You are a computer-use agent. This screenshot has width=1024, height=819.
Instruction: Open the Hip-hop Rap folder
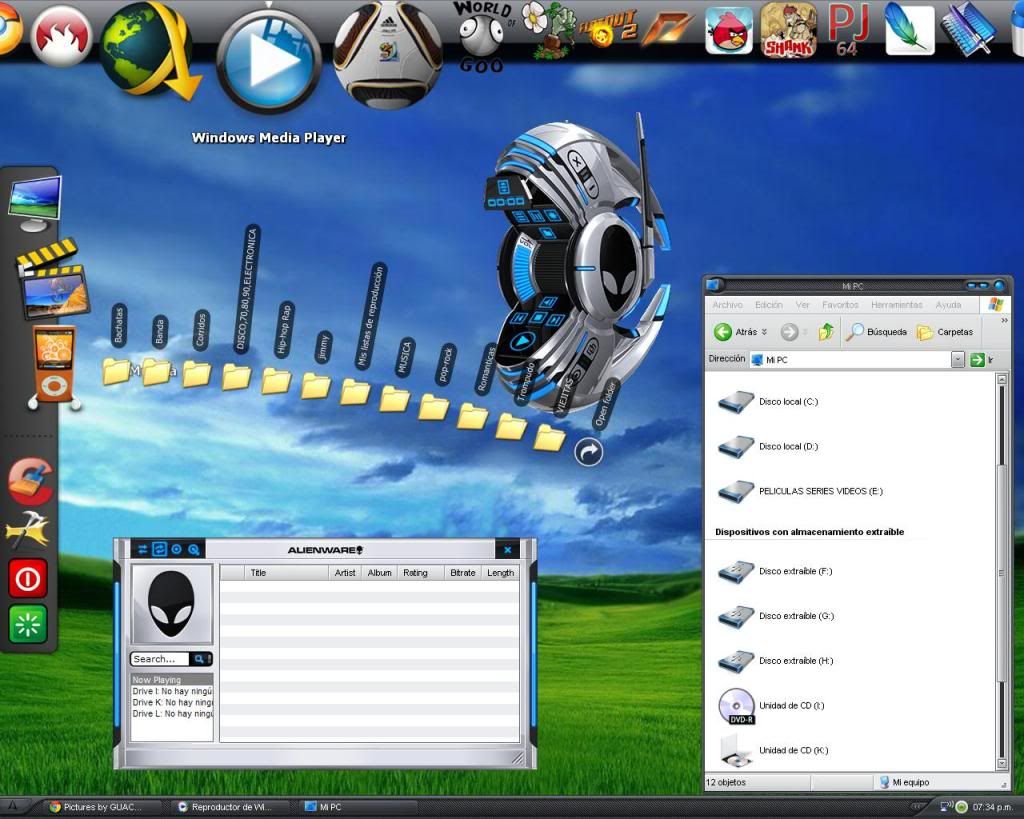pyautogui.click(x=276, y=381)
